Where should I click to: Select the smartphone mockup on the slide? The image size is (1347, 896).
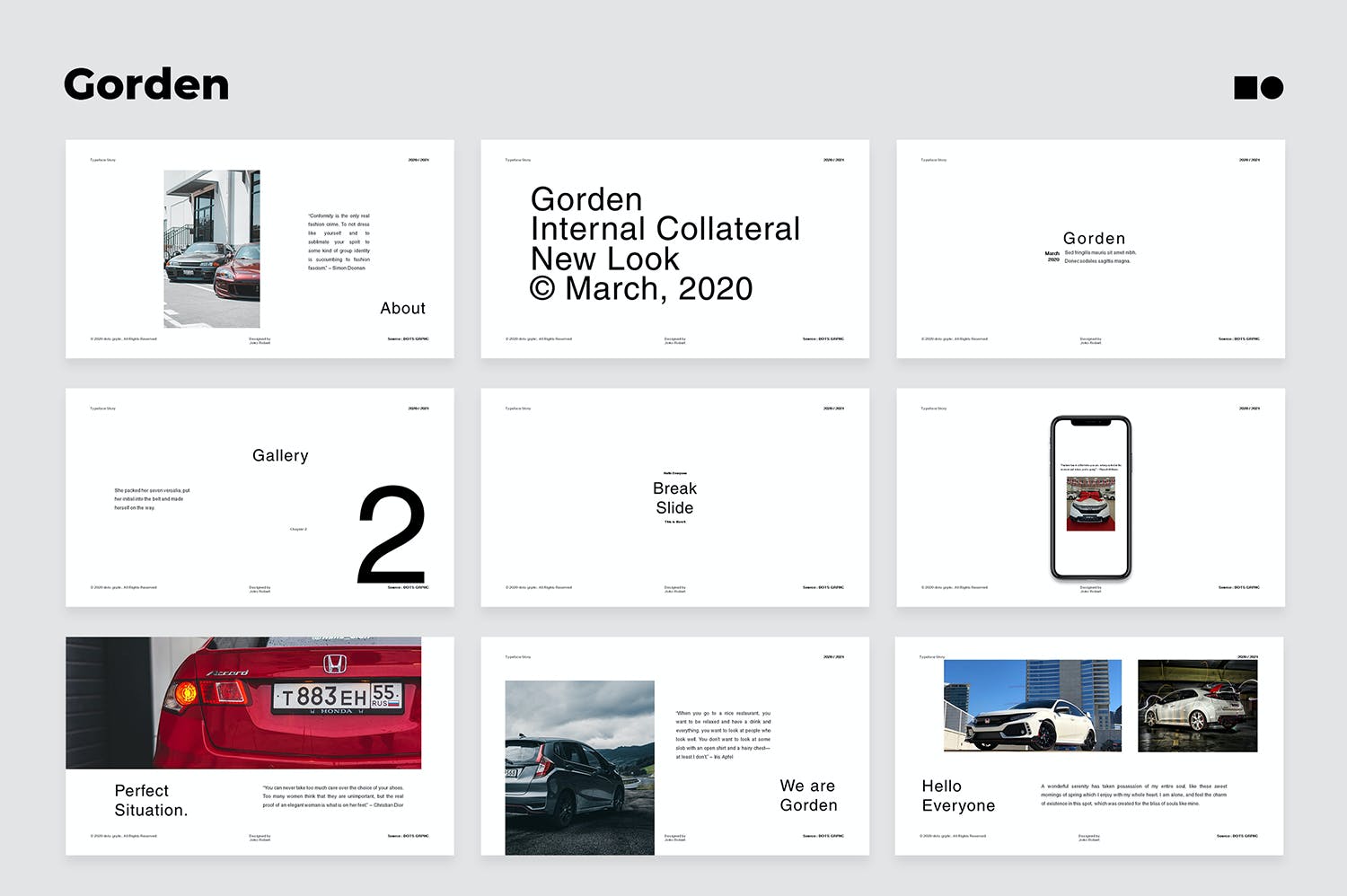pos(1090,497)
